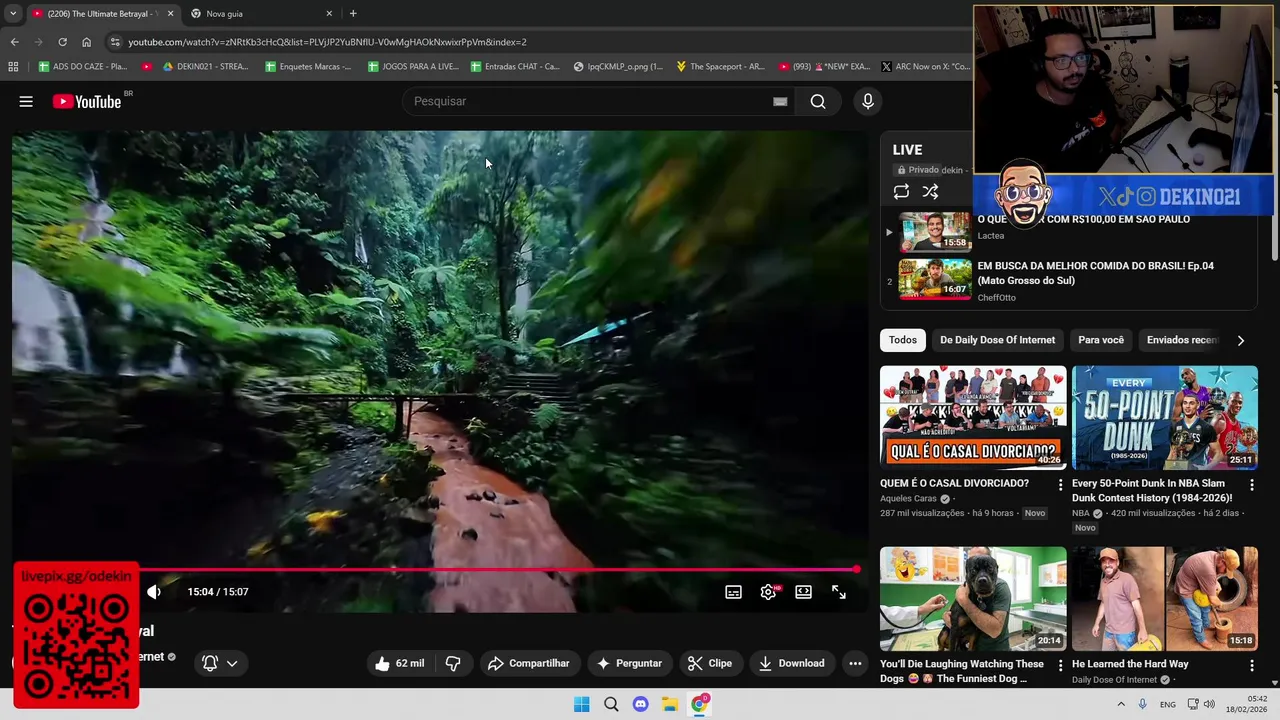The image size is (1280, 720).
Task: Open on-screen keyboard icon in search box
Action: point(780,101)
